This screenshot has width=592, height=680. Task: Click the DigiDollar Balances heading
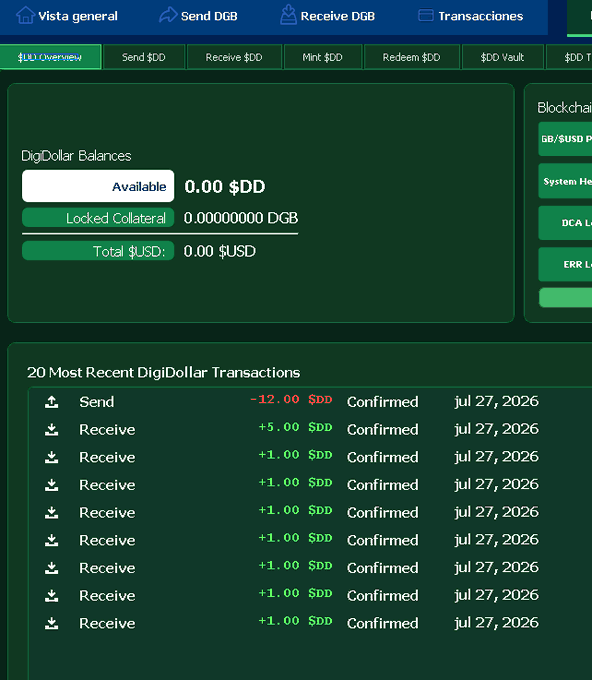coord(76,156)
